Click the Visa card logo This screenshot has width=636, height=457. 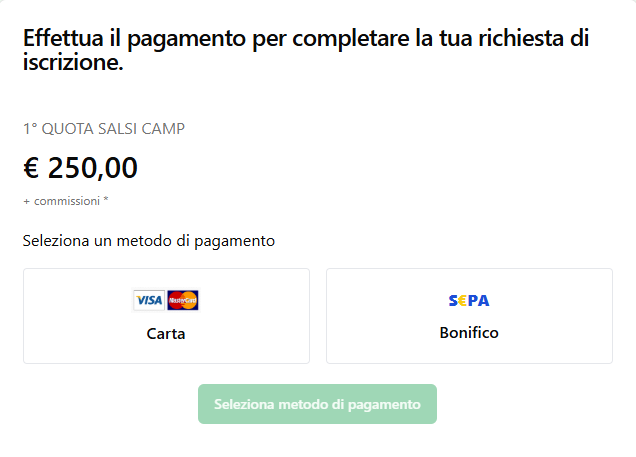[x=149, y=300]
